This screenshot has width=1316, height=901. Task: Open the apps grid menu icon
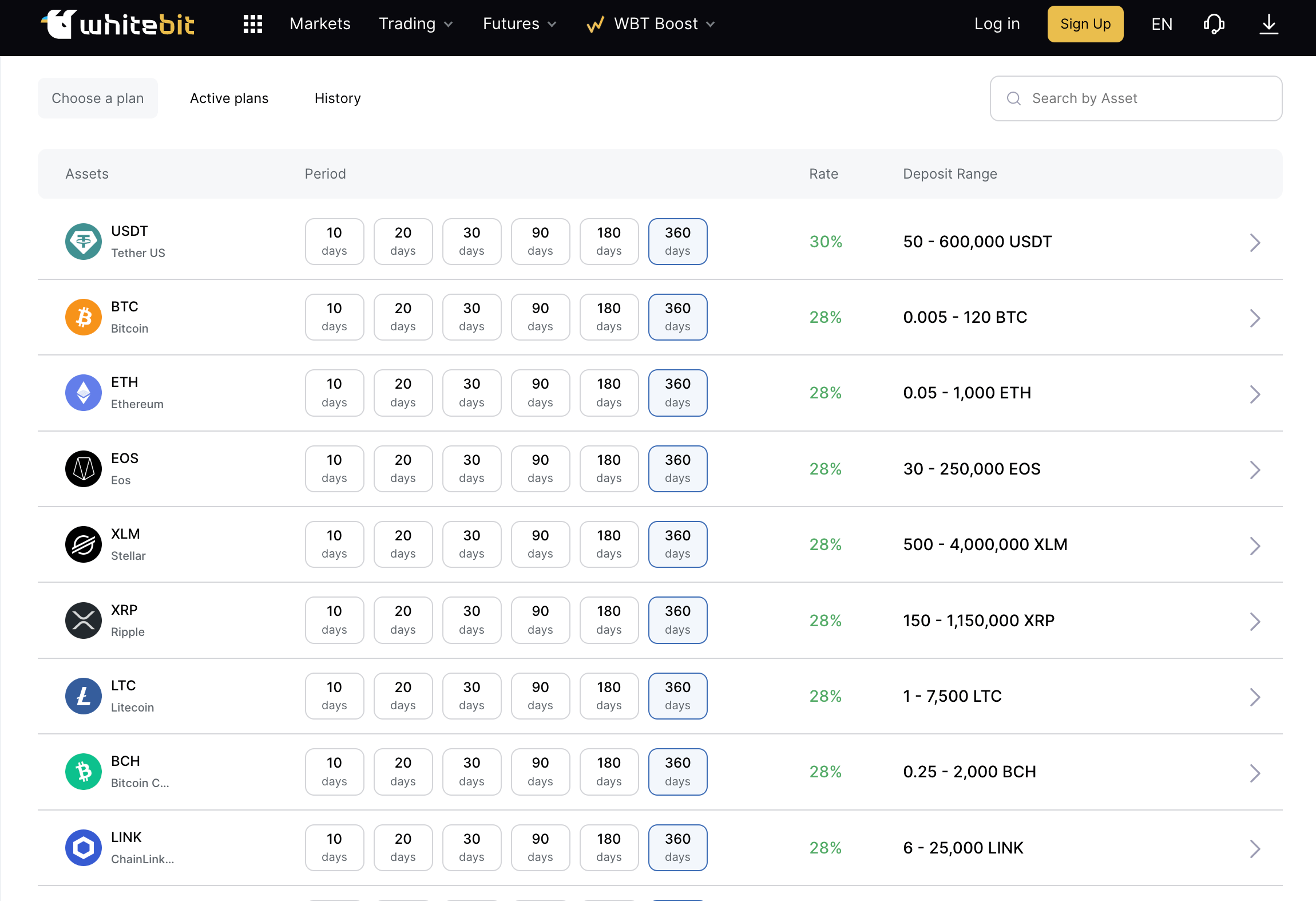tap(252, 24)
